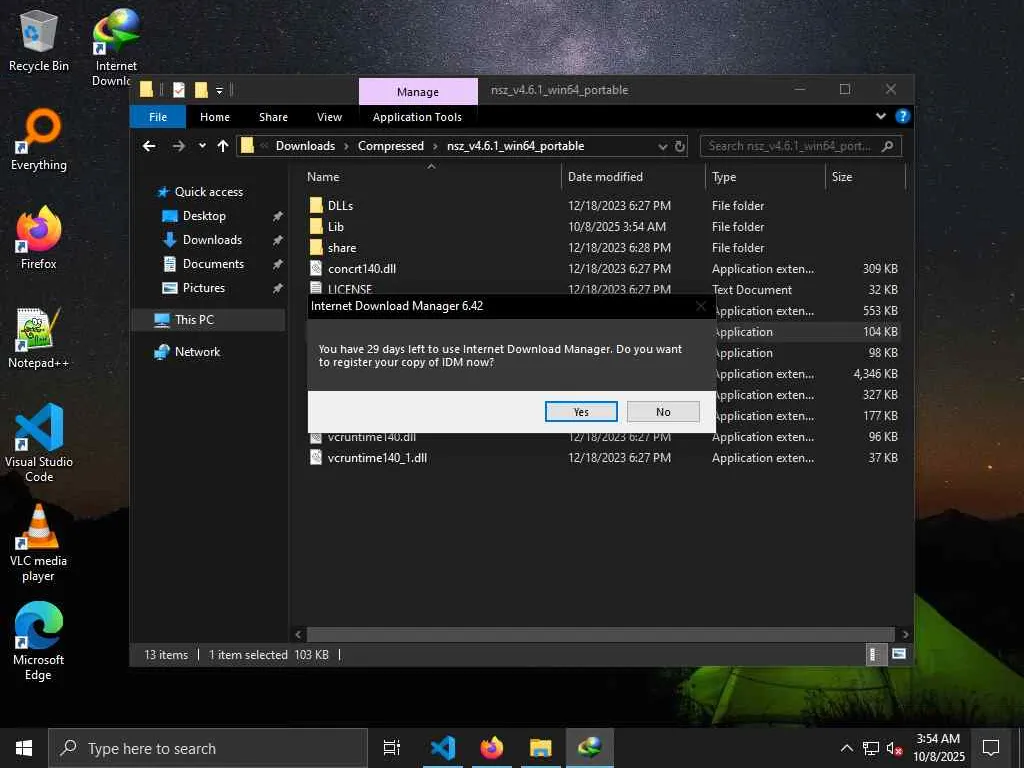Open the address bar history dropdown

coord(663,146)
